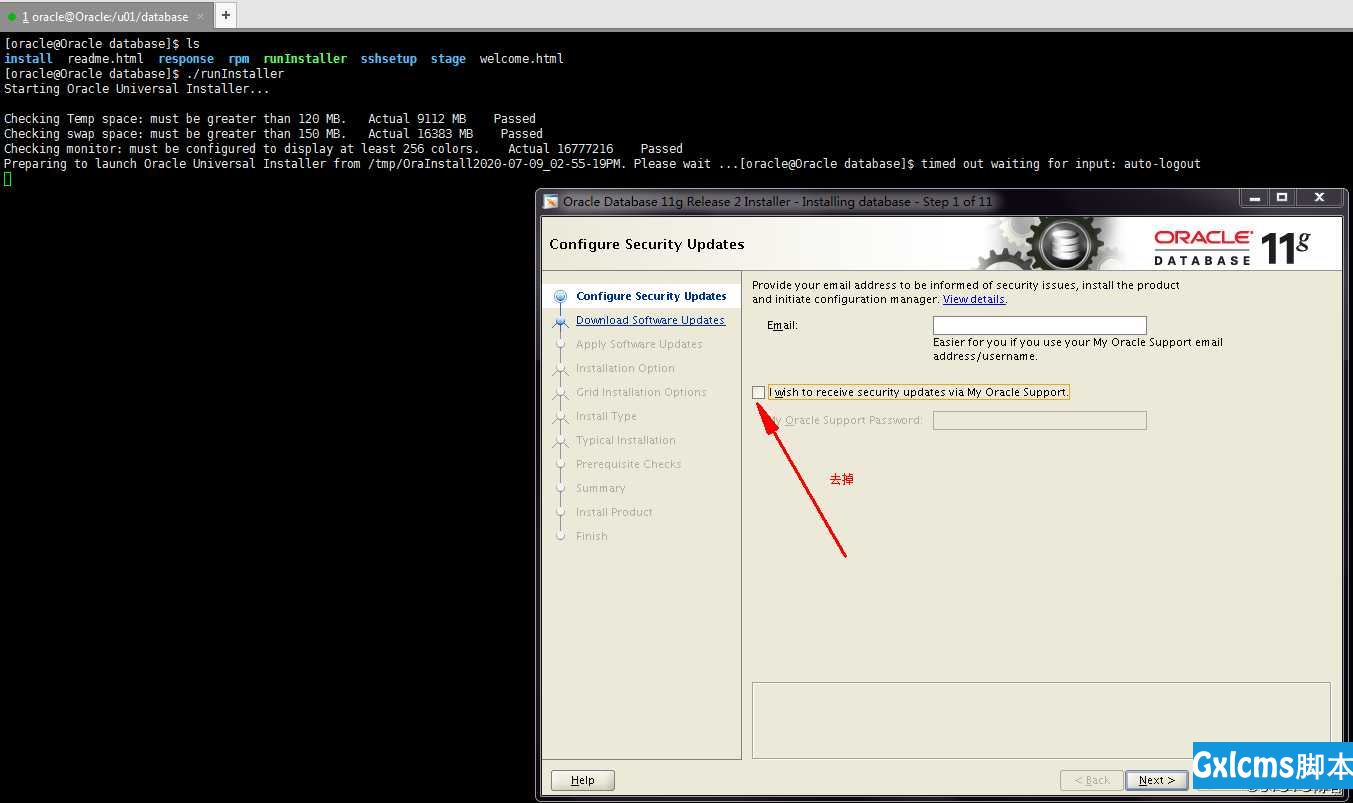Click the Configure Security Updates heading

[x=647, y=244]
